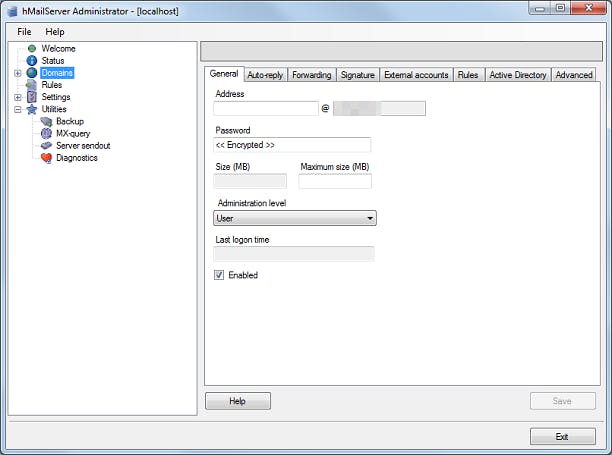Click the Diagnostics heart icon
This screenshot has height=455, width=612.
tap(46, 158)
